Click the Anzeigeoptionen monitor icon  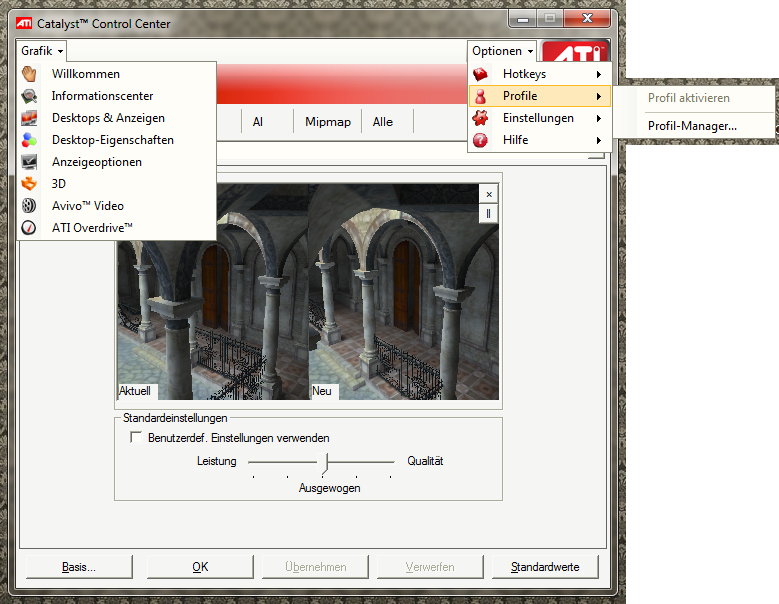[x=30, y=162]
